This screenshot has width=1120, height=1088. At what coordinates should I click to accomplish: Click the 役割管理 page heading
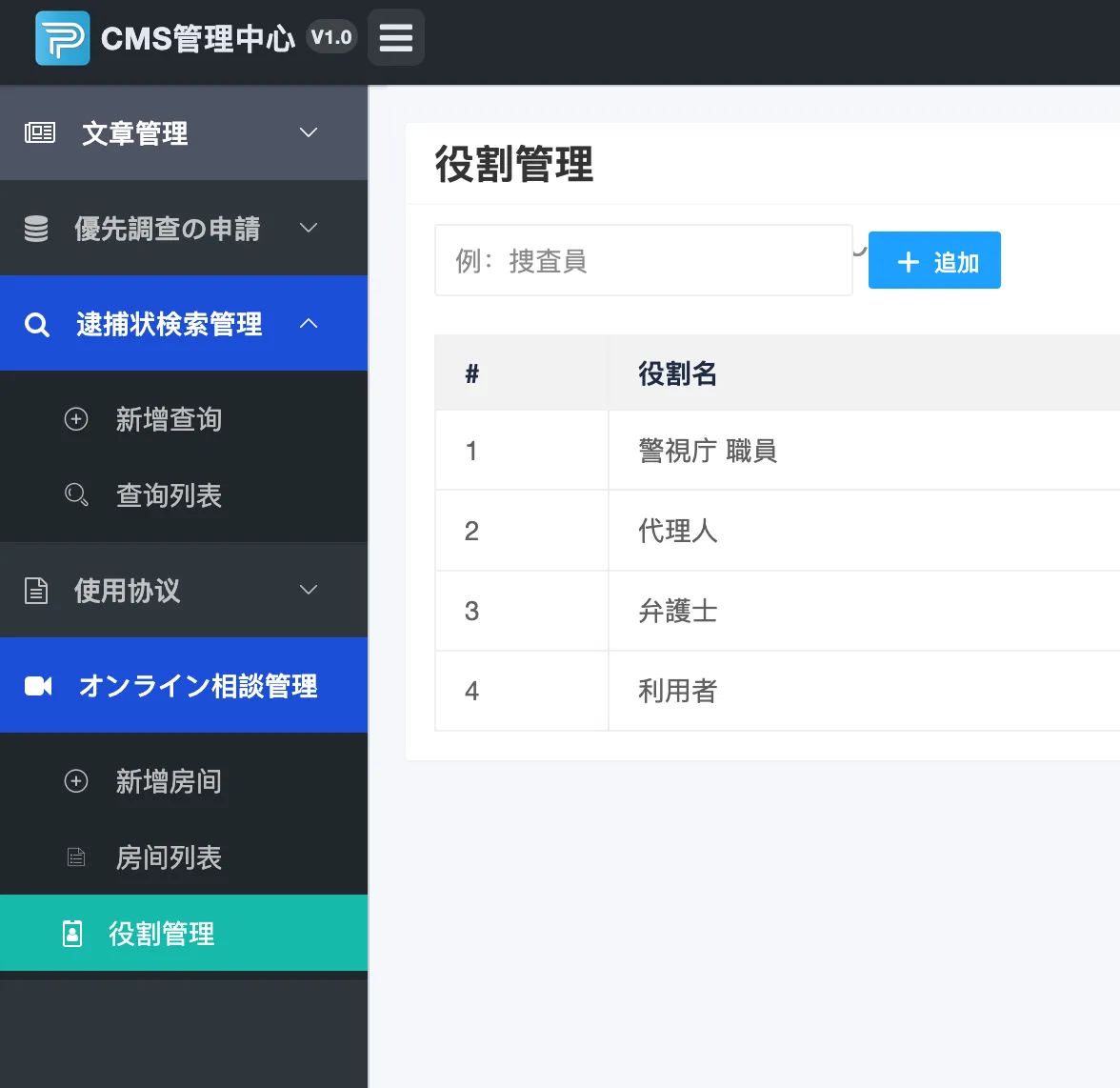coord(514,164)
